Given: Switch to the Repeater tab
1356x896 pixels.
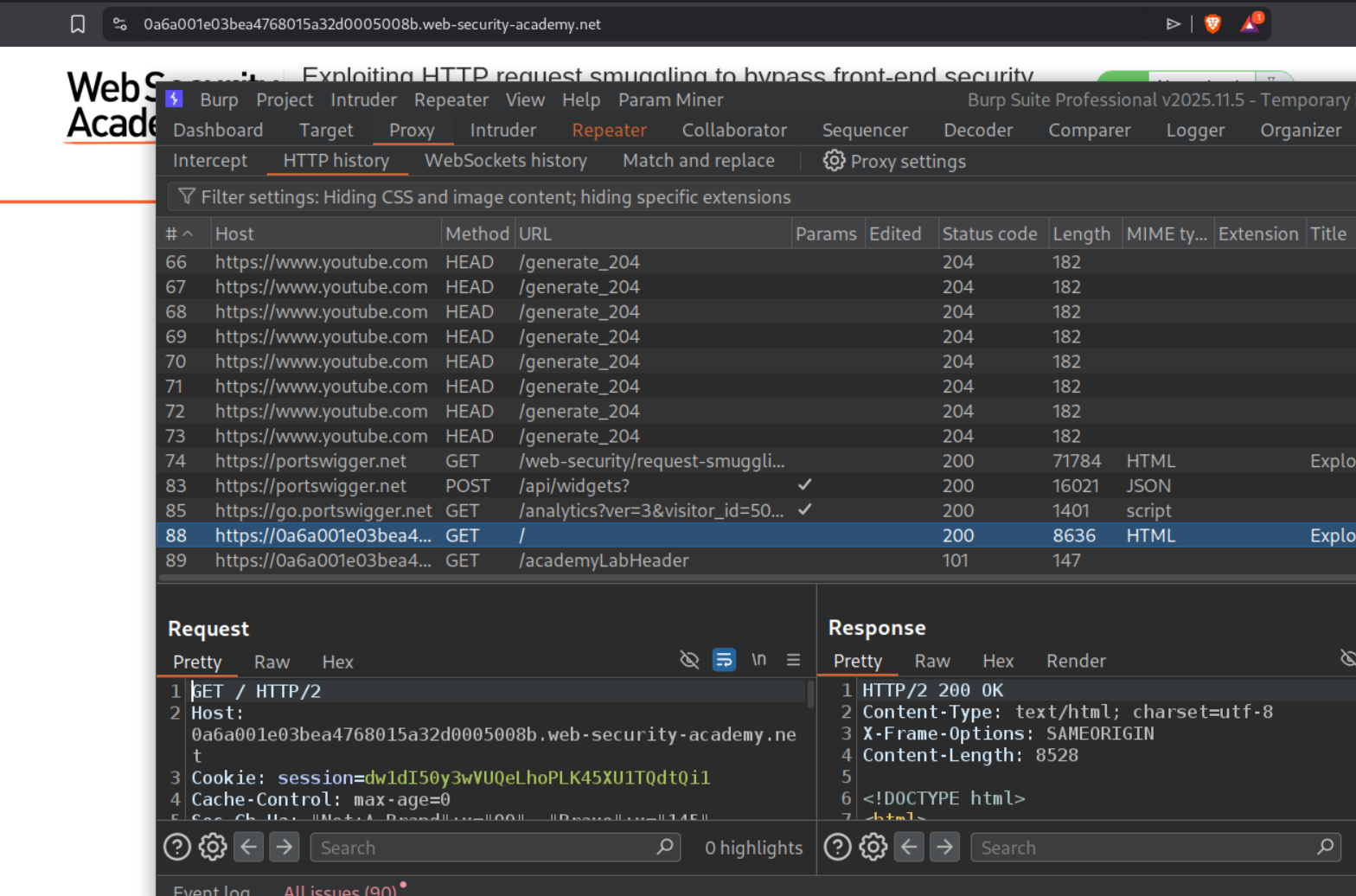Looking at the screenshot, I should 609,131.
